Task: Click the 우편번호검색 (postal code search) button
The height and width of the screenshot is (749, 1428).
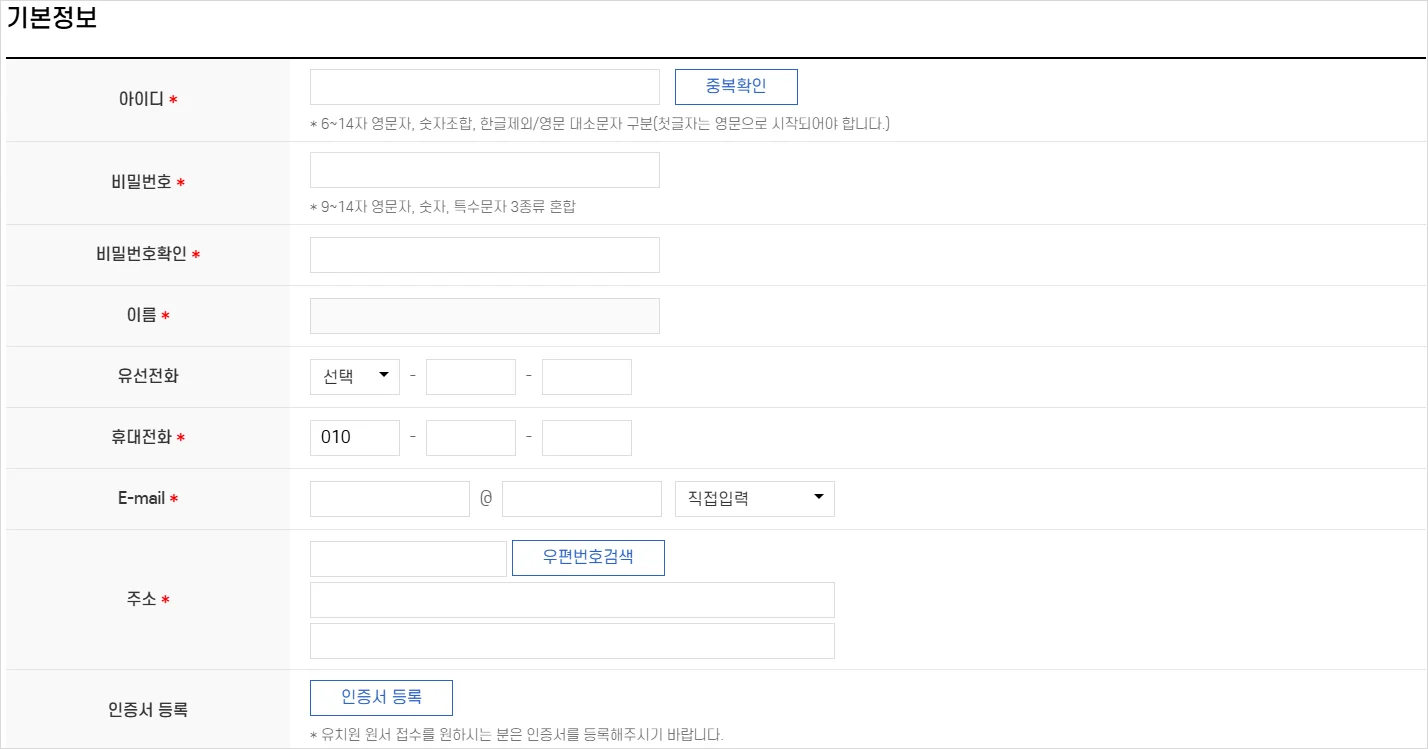Action: click(588, 558)
